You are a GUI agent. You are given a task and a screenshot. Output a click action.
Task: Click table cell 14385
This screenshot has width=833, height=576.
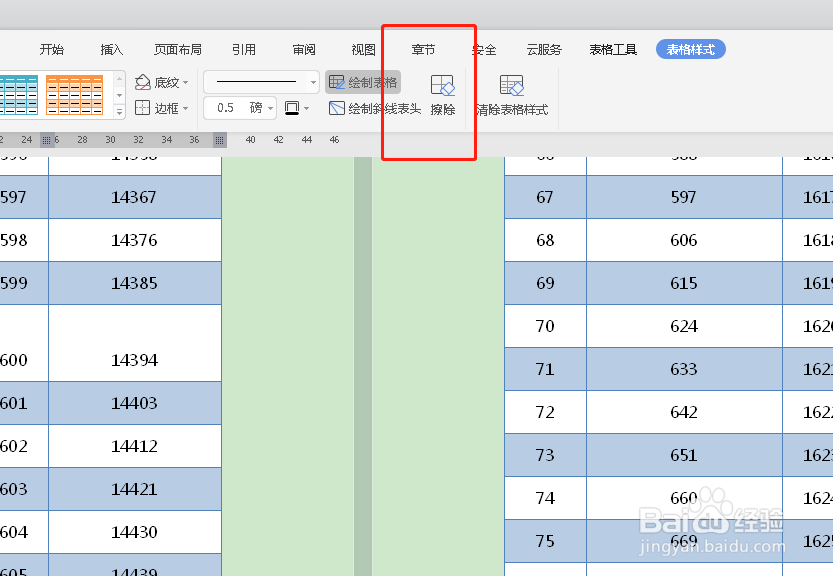134,283
